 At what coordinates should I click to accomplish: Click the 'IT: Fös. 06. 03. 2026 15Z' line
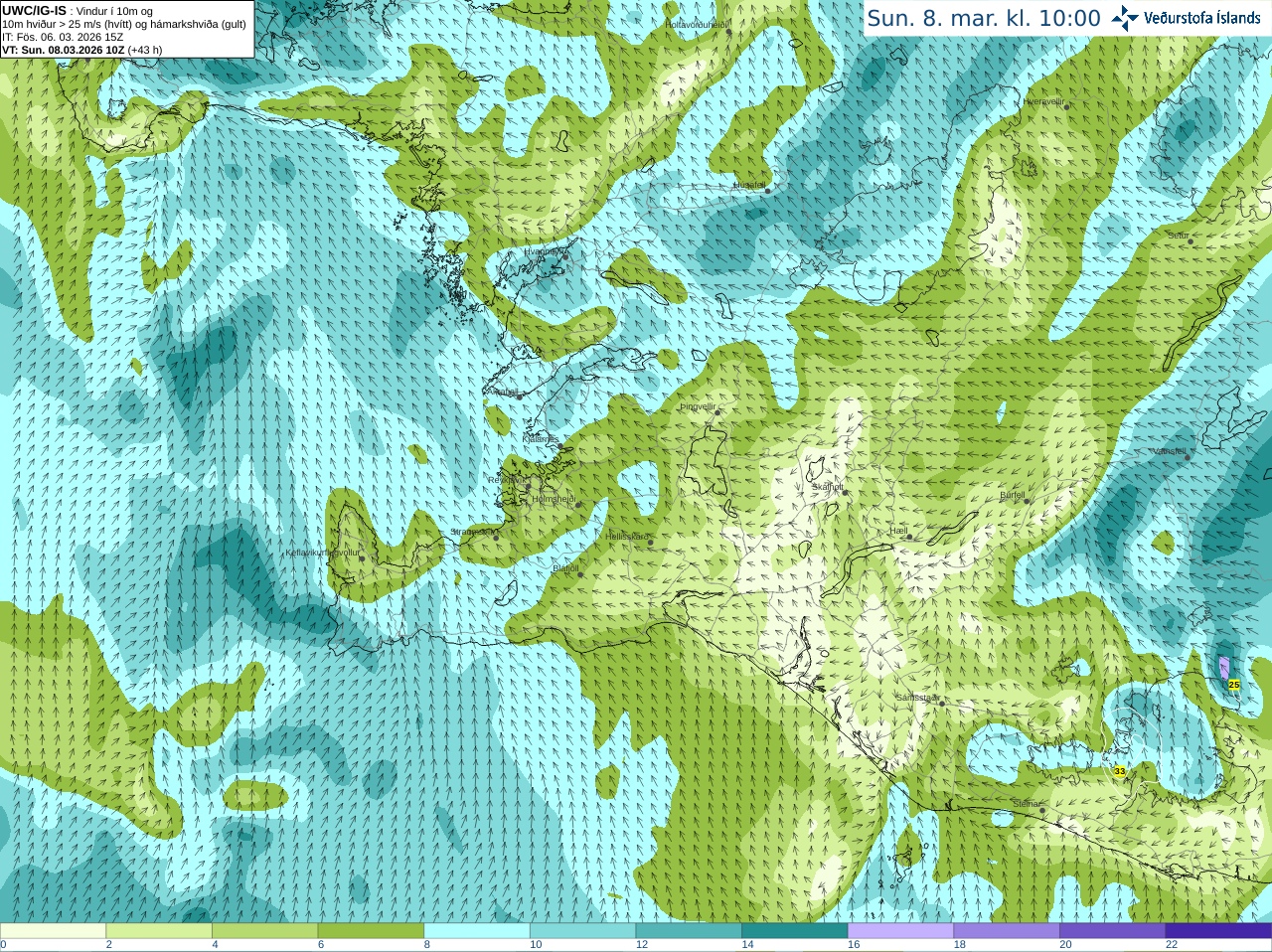[x=63, y=37]
